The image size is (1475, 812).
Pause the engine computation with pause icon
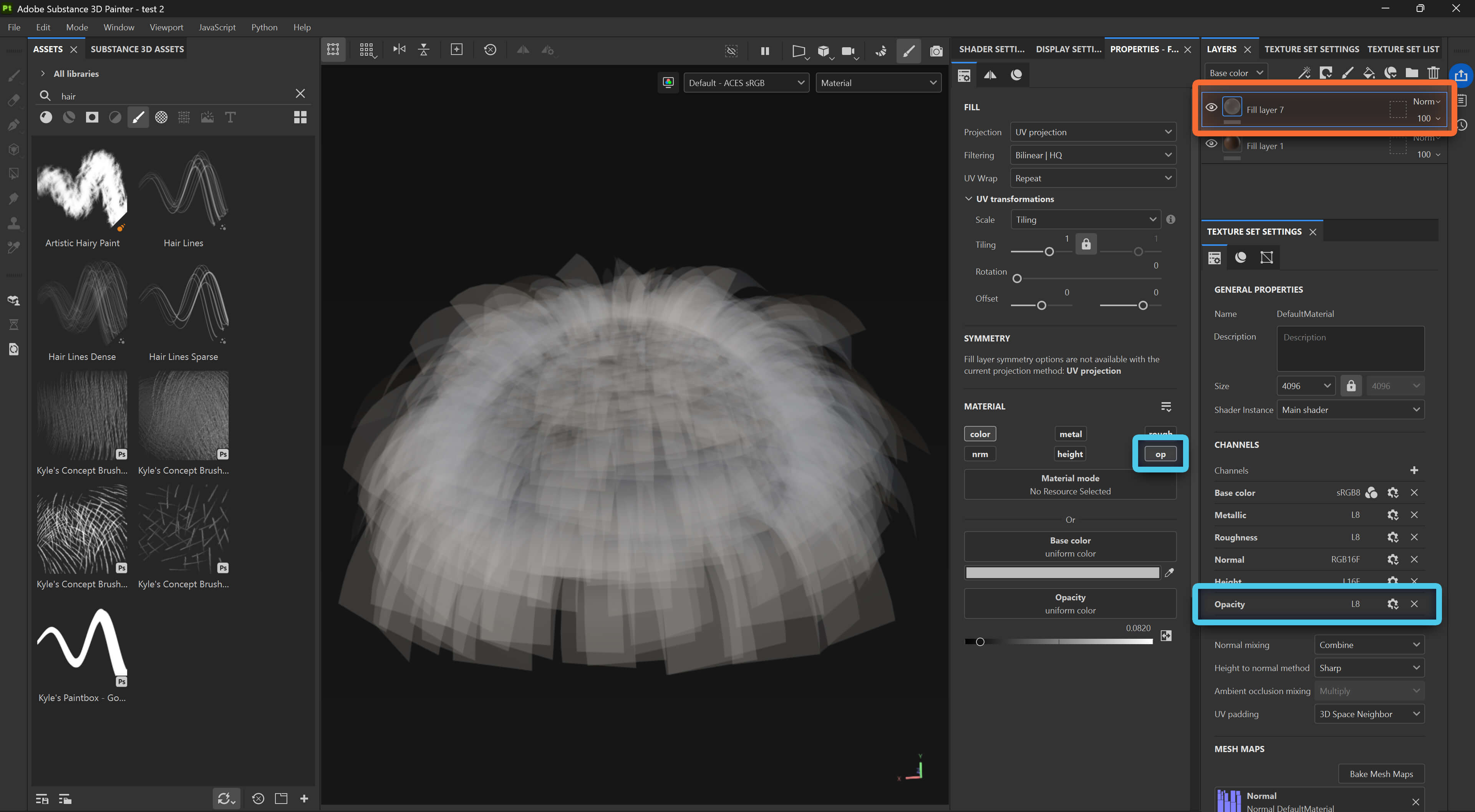pyautogui.click(x=765, y=51)
